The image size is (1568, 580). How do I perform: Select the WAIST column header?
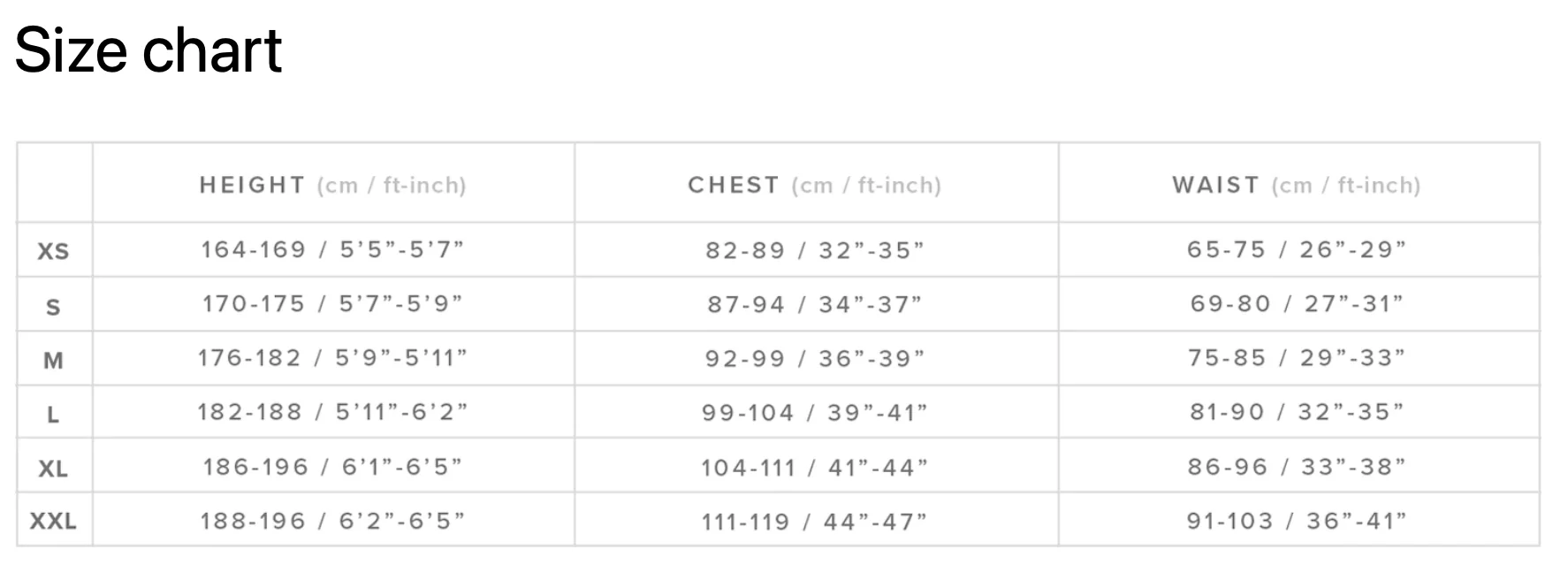pos(1296,185)
